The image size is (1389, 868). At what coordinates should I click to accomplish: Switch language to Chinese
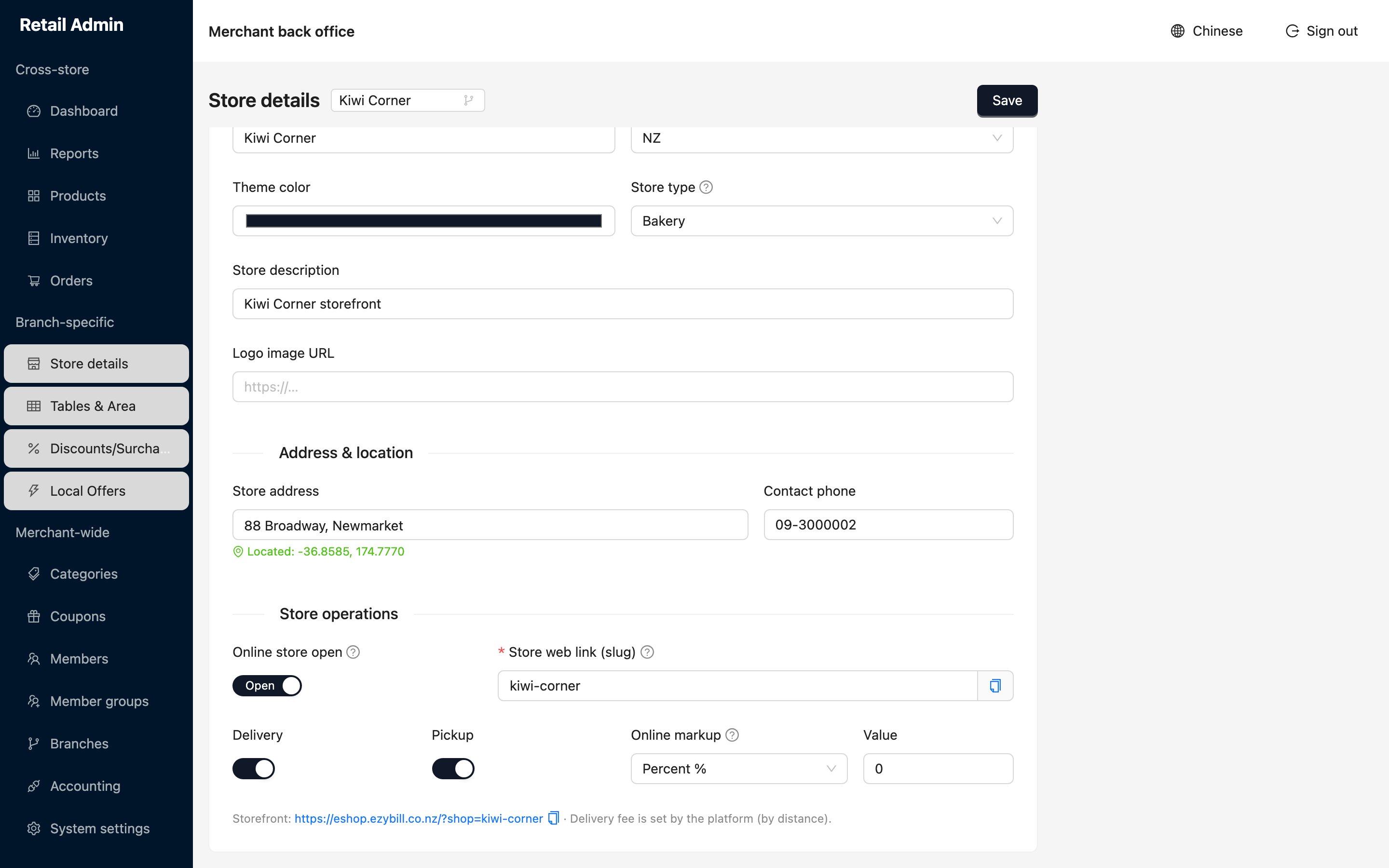tap(1207, 31)
